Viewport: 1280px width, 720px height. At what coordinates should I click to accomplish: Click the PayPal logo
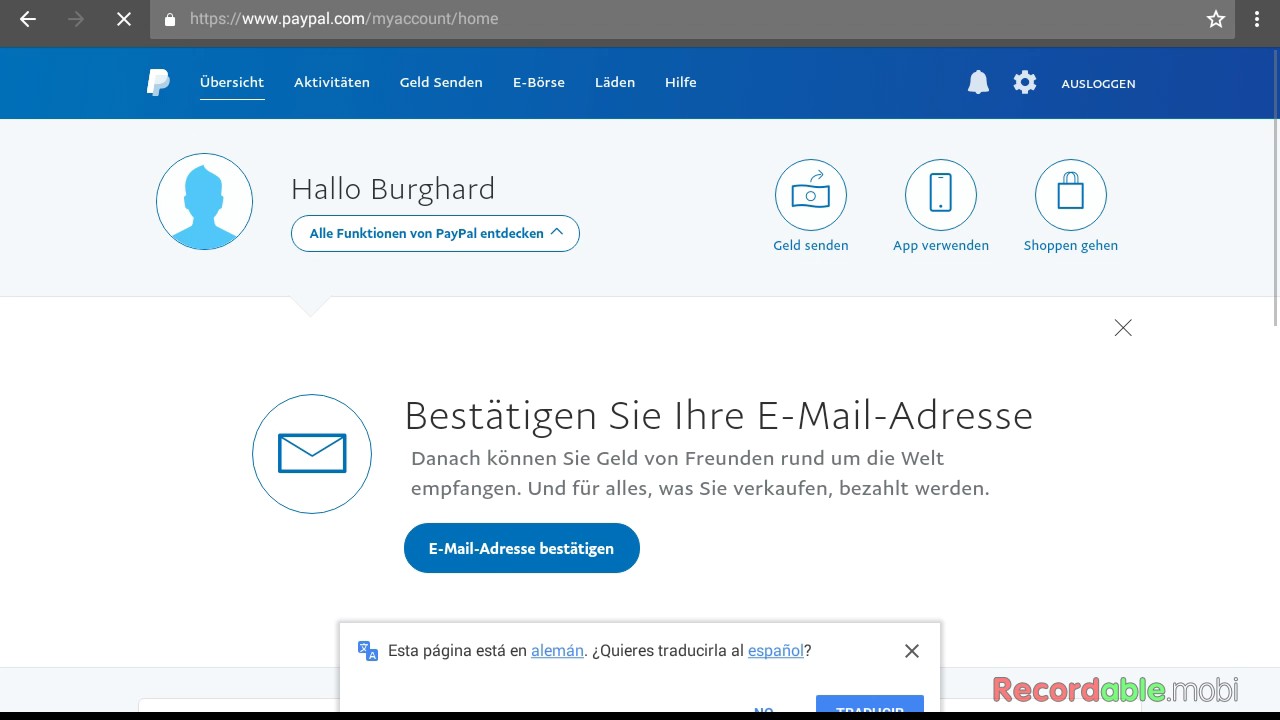click(x=158, y=83)
